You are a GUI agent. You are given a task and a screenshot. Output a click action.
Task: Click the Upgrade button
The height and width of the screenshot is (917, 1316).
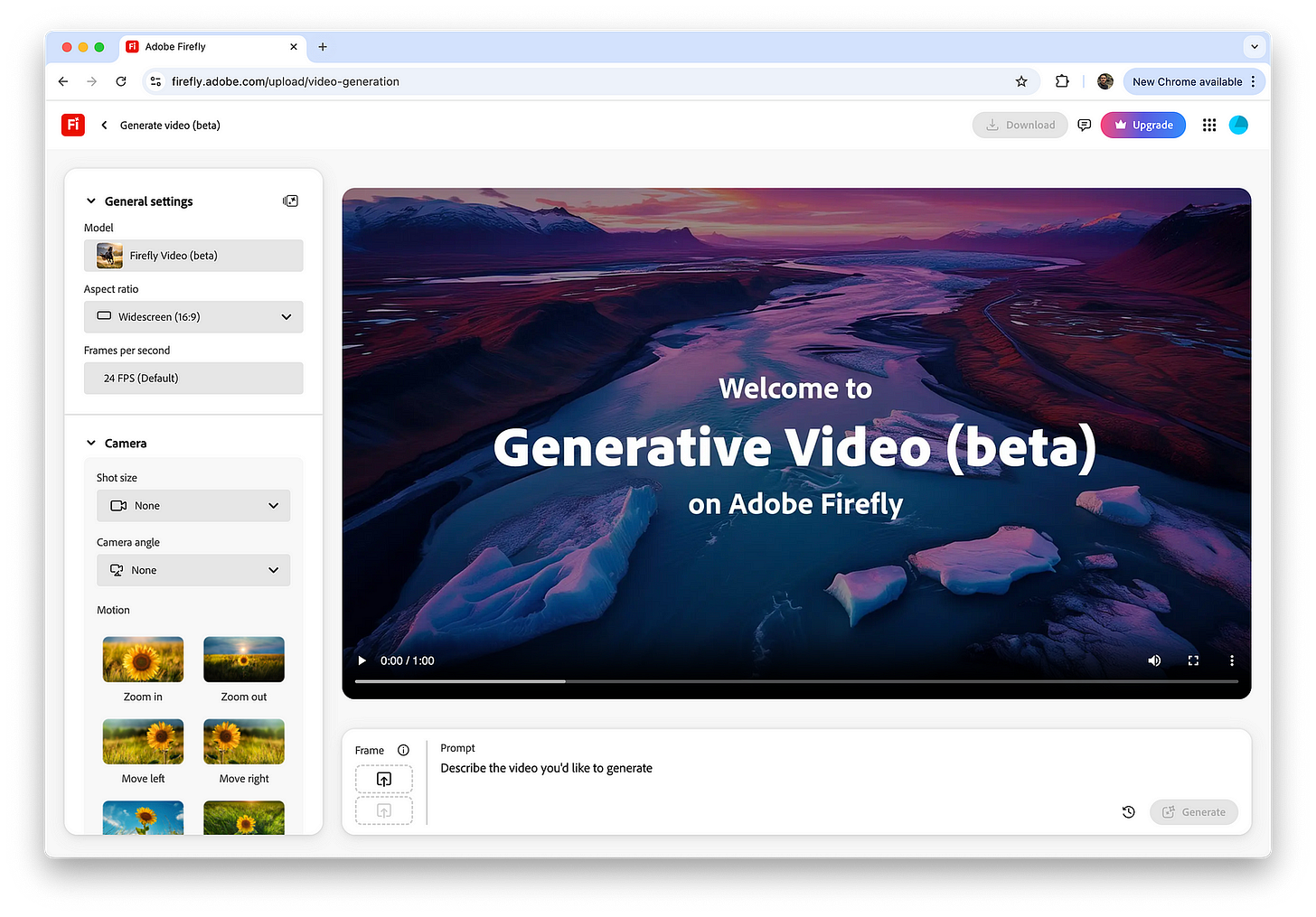[1143, 126]
